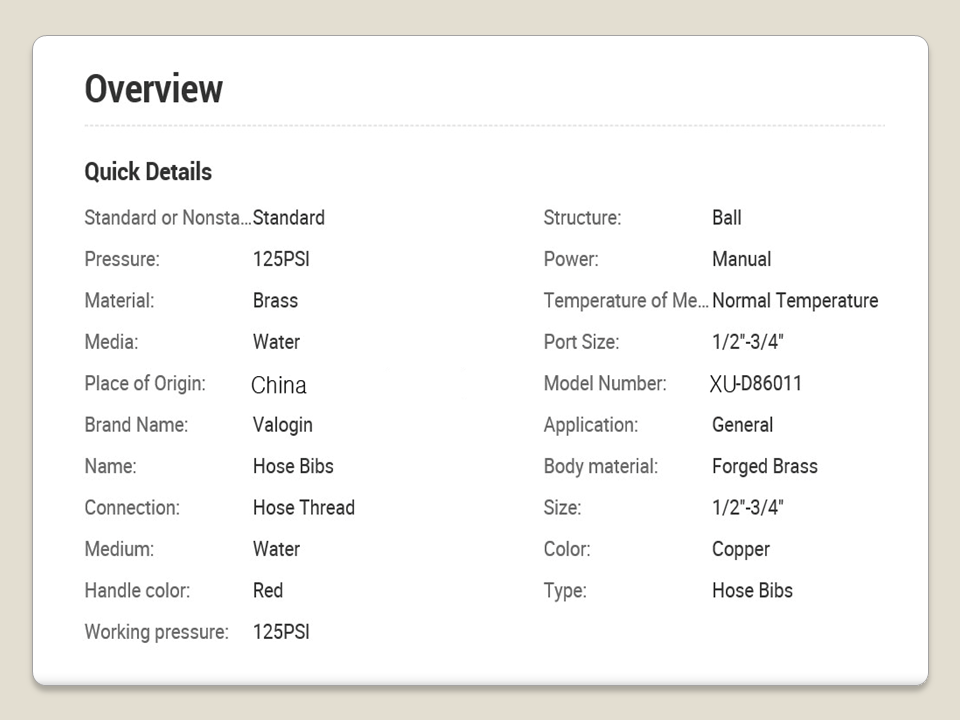960x720 pixels.
Task: Select the Normal Temperature value
Action: point(795,301)
